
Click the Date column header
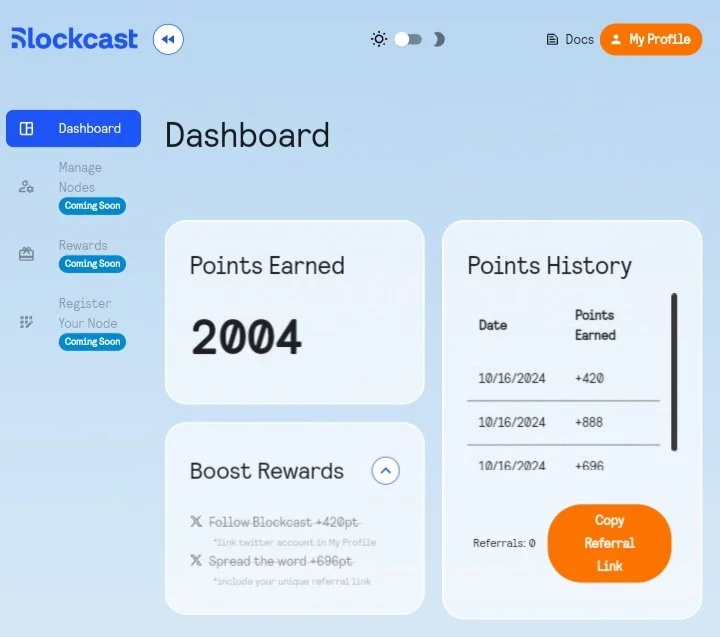[x=493, y=325]
